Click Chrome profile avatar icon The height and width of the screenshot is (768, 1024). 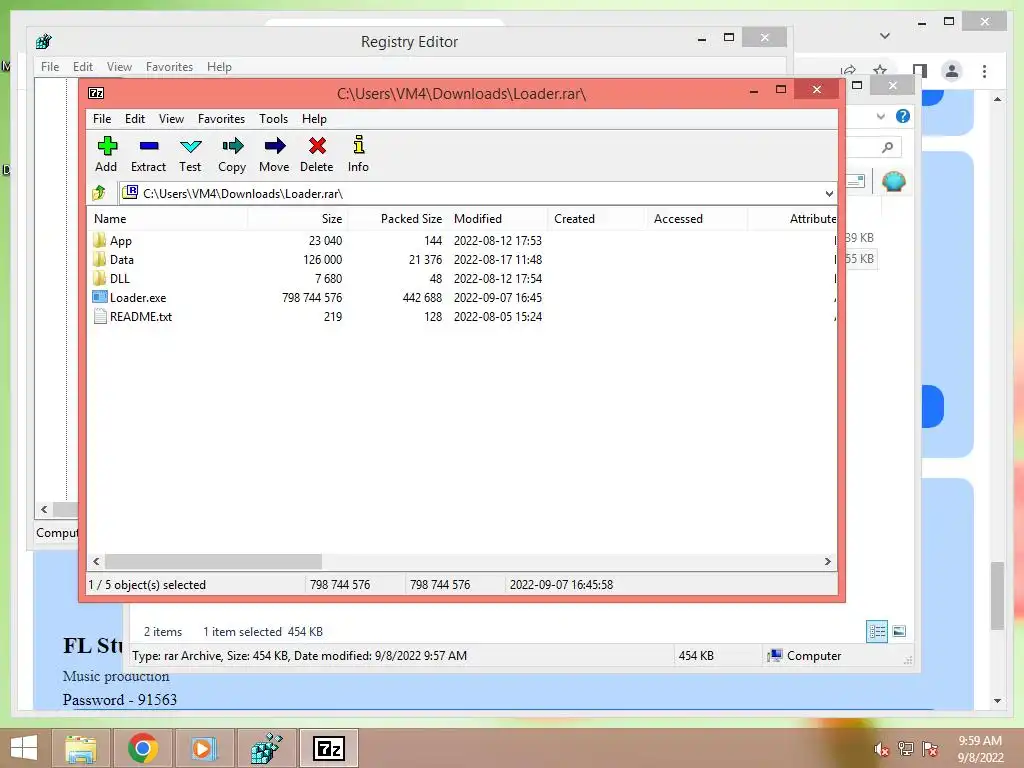[x=952, y=71]
